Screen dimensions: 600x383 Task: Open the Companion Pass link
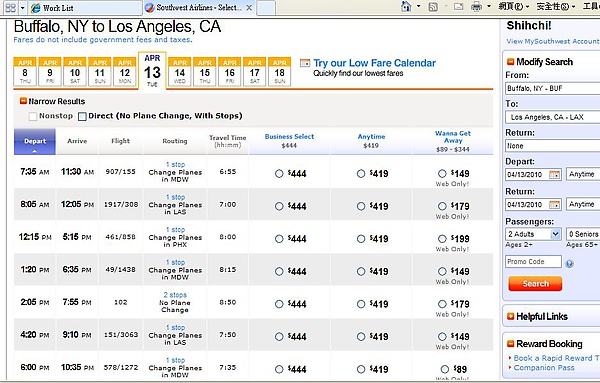[x=544, y=368]
